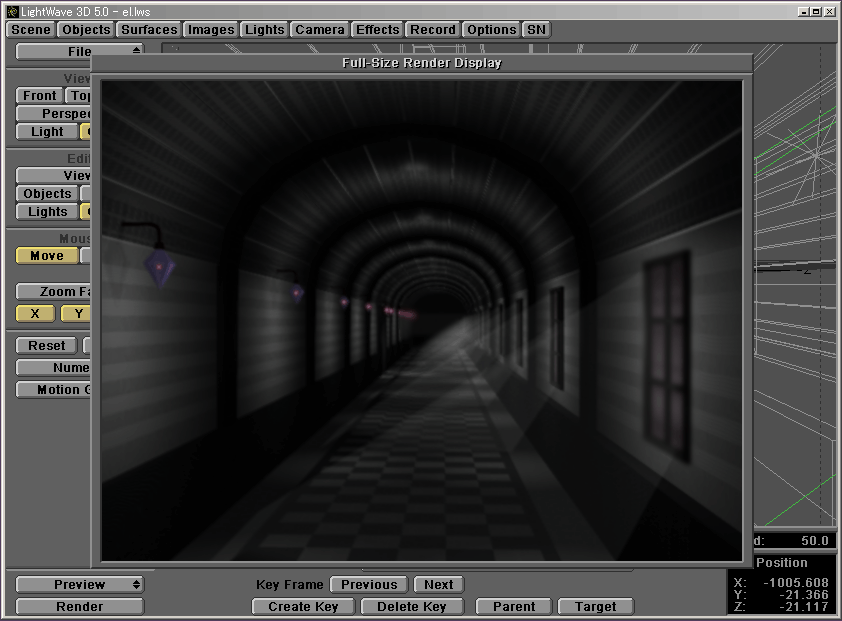Open the Images panel tab
The image size is (842, 621).
coord(211,30)
